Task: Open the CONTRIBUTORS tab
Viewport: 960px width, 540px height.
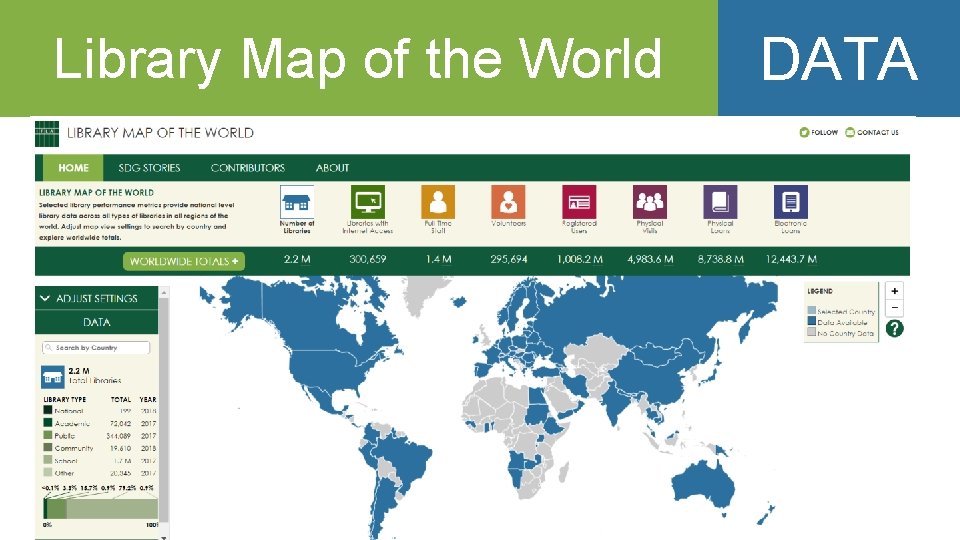Action: click(x=248, y=168)
